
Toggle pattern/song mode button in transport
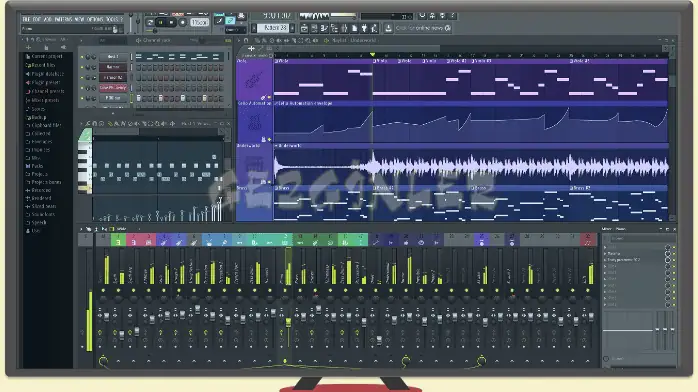click(x=149, y=23)
